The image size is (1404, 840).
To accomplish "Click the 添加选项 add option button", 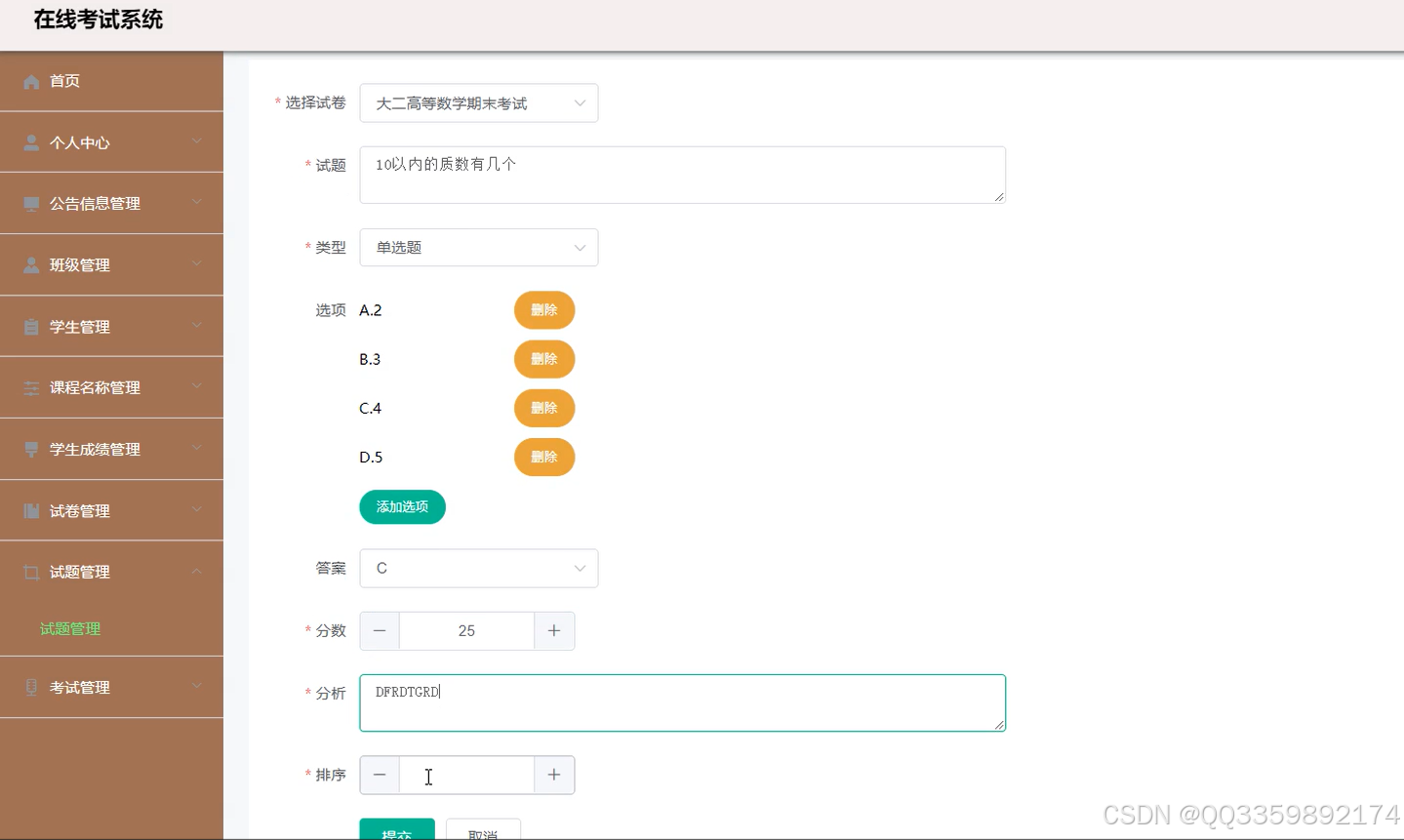I will pos(403,507).
